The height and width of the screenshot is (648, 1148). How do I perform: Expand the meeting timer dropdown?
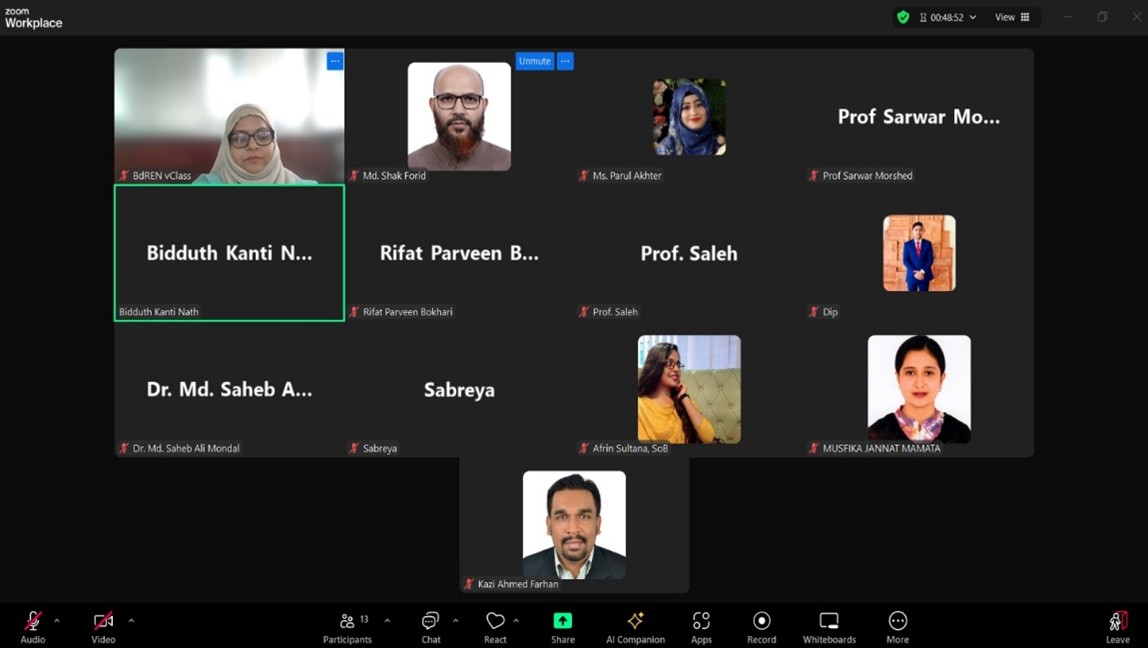(x=972, y=17)
